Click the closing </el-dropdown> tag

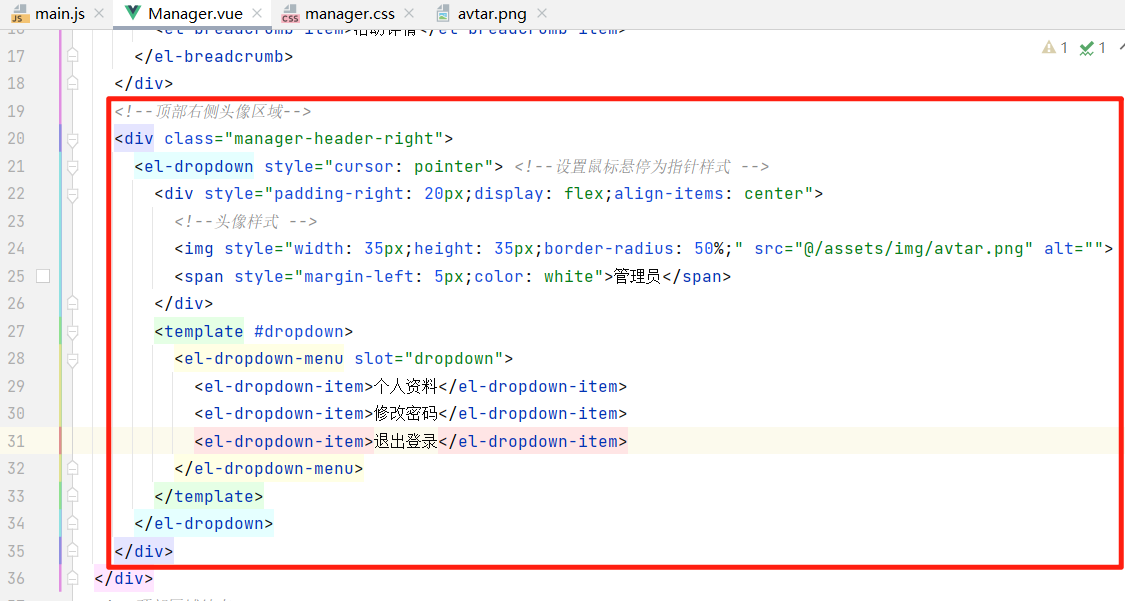pos(204,524)
